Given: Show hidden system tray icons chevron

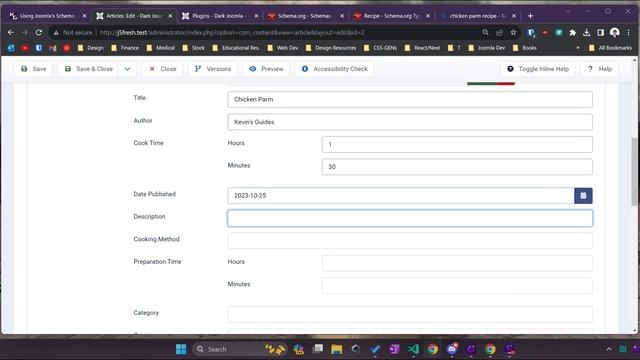Looking at the screenshot, I should 609,349.
